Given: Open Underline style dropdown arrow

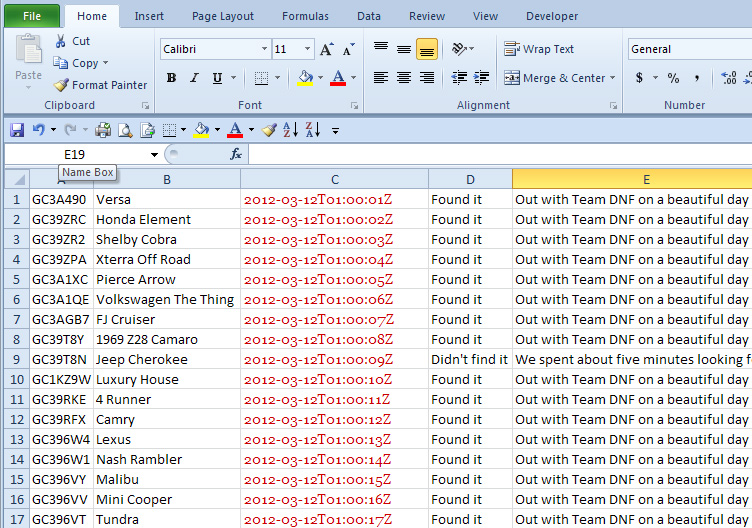Looking at the screenshot, I should click(234, 78).
